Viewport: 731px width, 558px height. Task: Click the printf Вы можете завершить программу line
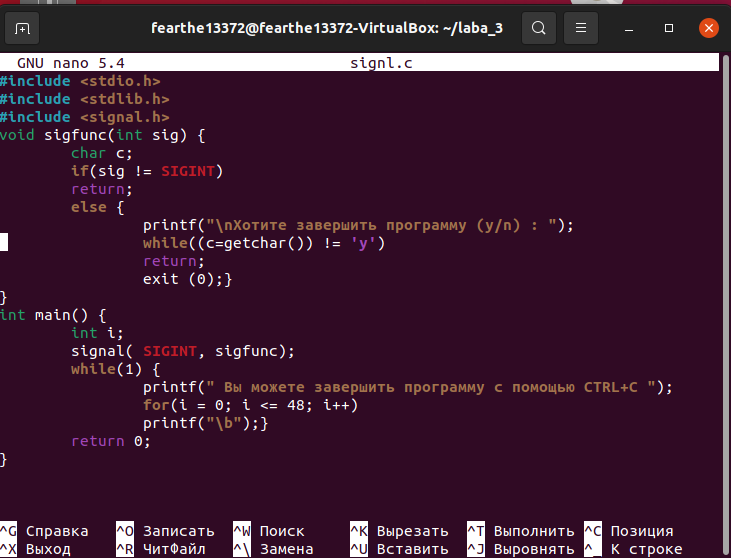[x=407, y=387]
